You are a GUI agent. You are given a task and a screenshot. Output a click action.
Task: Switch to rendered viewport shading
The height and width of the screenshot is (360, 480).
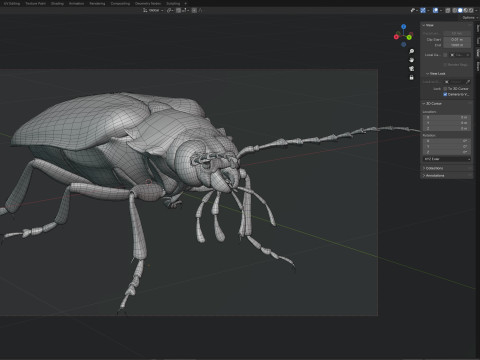pos(471,10)
